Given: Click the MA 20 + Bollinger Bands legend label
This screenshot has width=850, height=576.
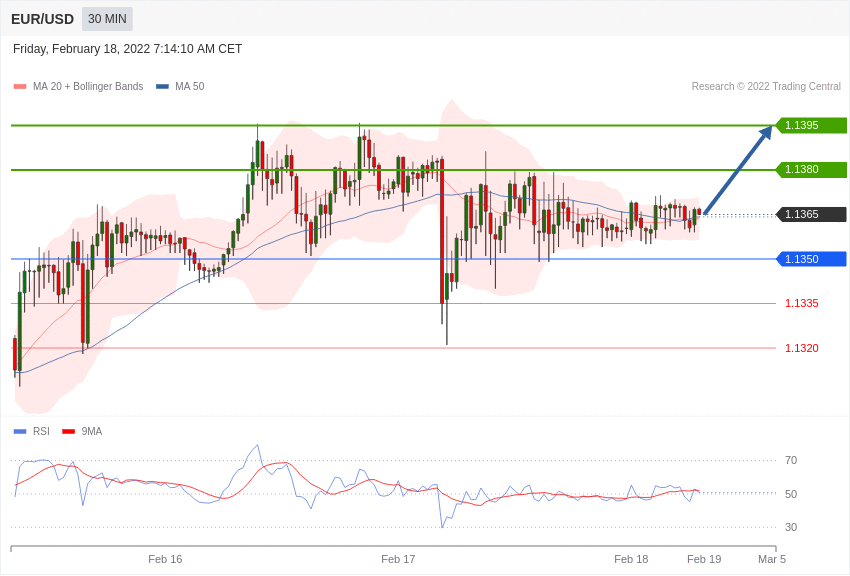Looking at the screenshot, I should coord(88,86).
